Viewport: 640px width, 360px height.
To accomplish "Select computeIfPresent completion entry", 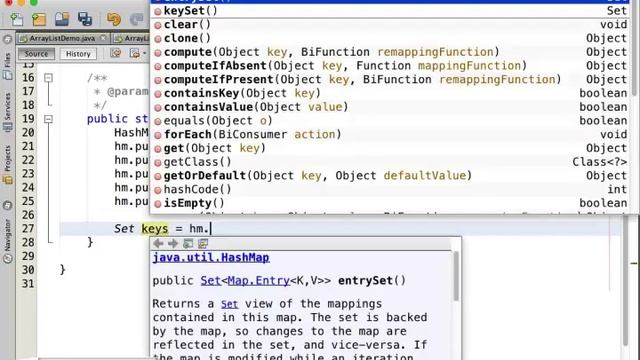I will click(391, 80).
